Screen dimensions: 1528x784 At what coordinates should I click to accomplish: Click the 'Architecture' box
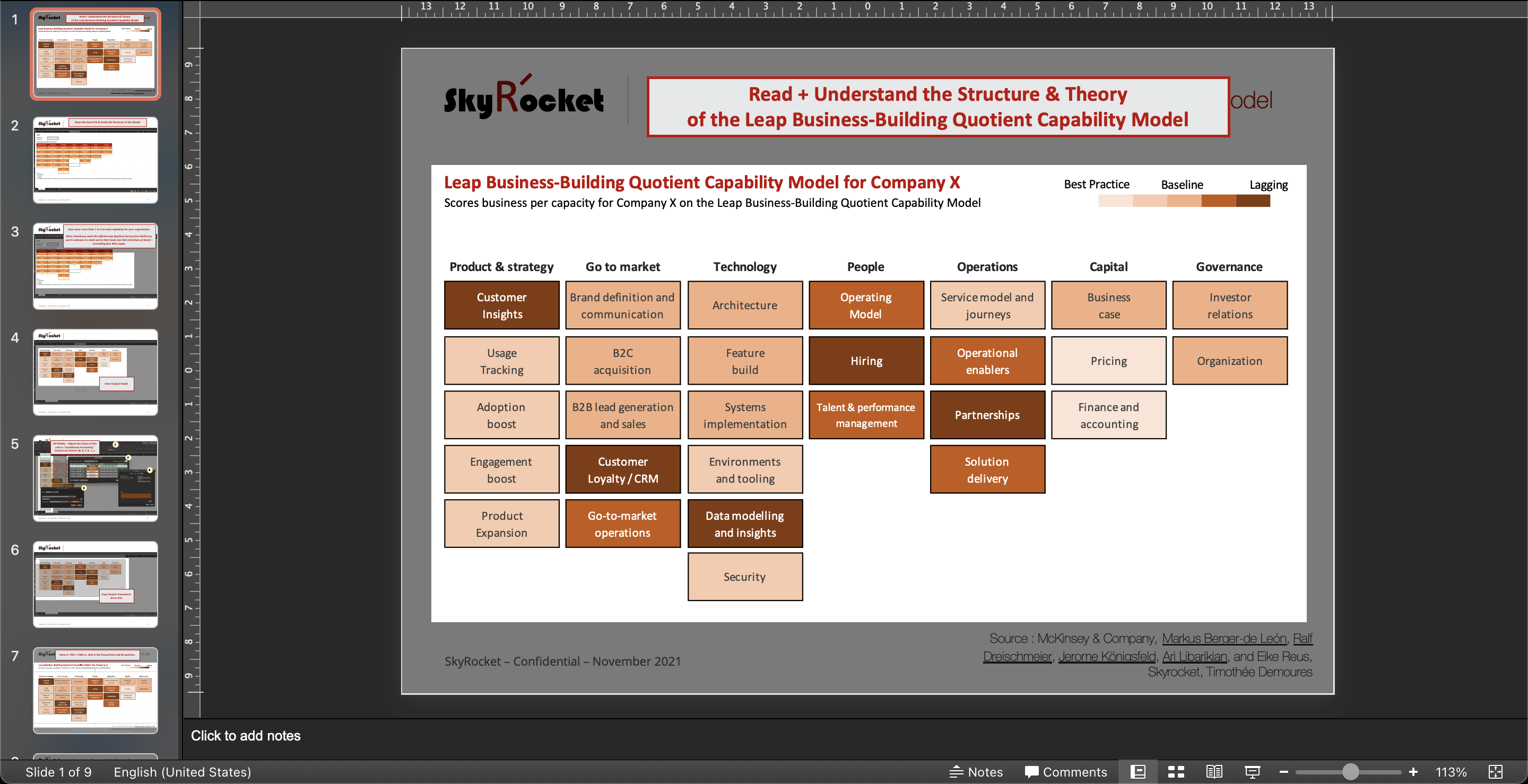click(745, 306)
